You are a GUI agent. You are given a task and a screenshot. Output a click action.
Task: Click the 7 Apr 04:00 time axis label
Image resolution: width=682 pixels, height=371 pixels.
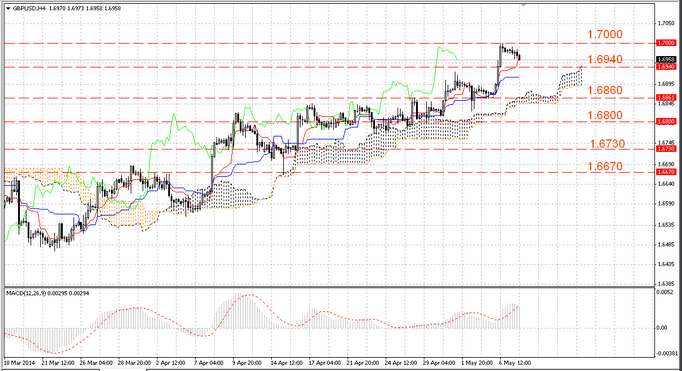(209, 362)
